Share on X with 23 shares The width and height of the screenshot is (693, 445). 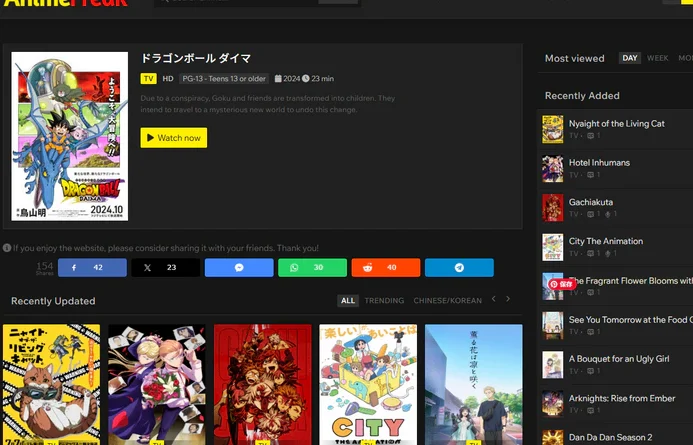pyautogui.click(x=165, y=267)
